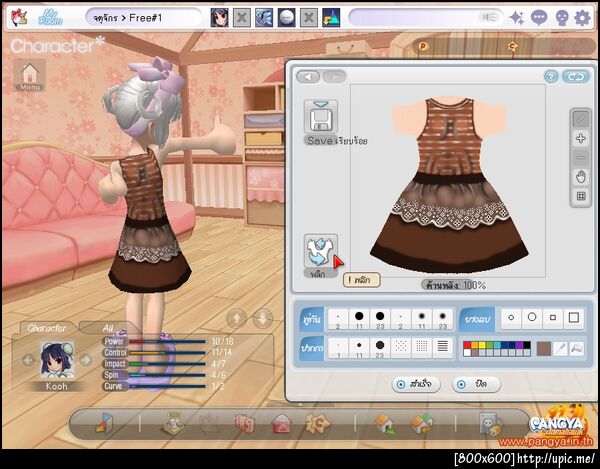Click the ปิด close button
600x469 pixels.
pos(476,384)
